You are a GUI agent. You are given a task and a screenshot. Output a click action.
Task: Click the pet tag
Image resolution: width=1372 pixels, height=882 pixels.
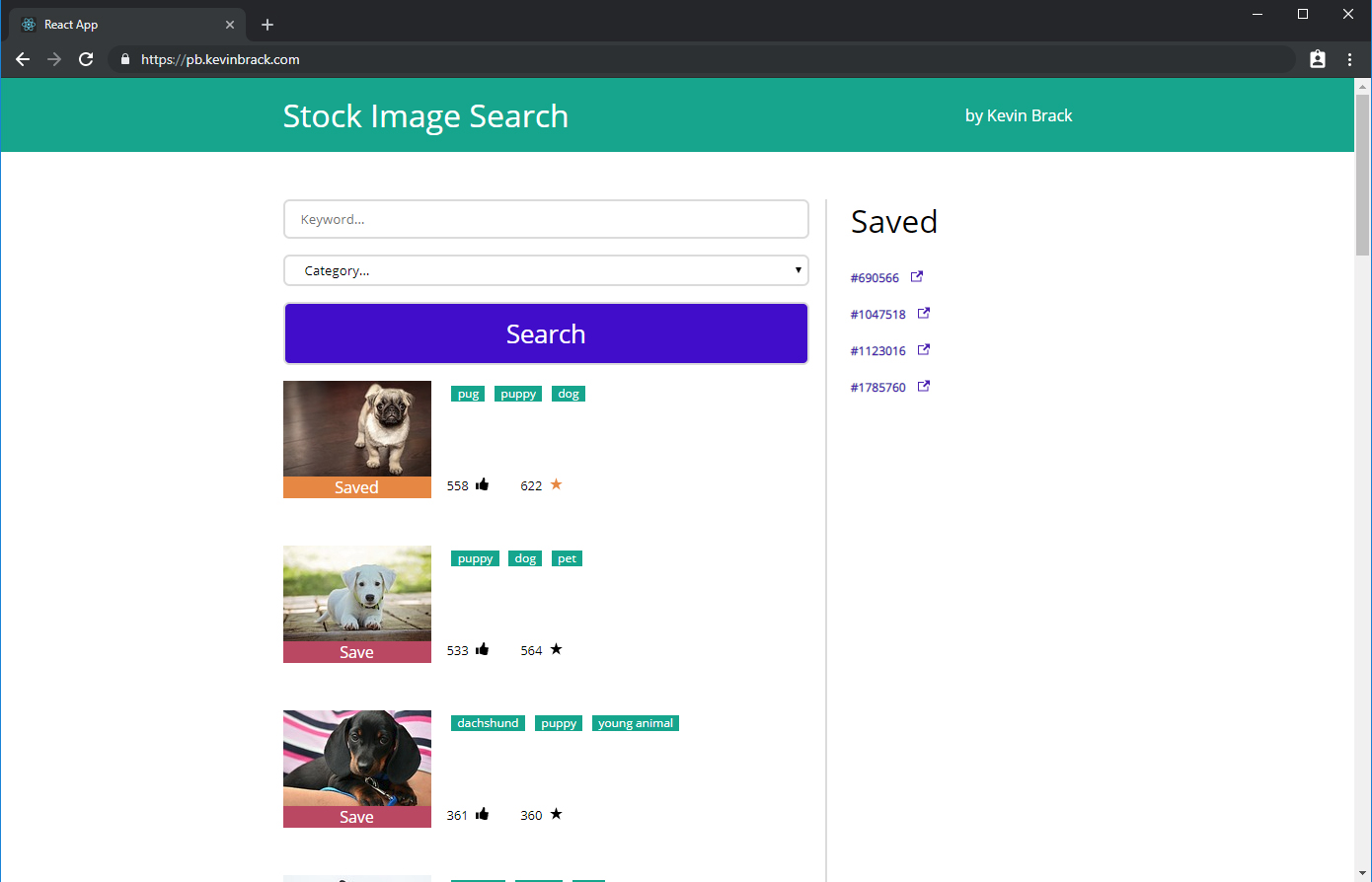(x=567, y=558)
